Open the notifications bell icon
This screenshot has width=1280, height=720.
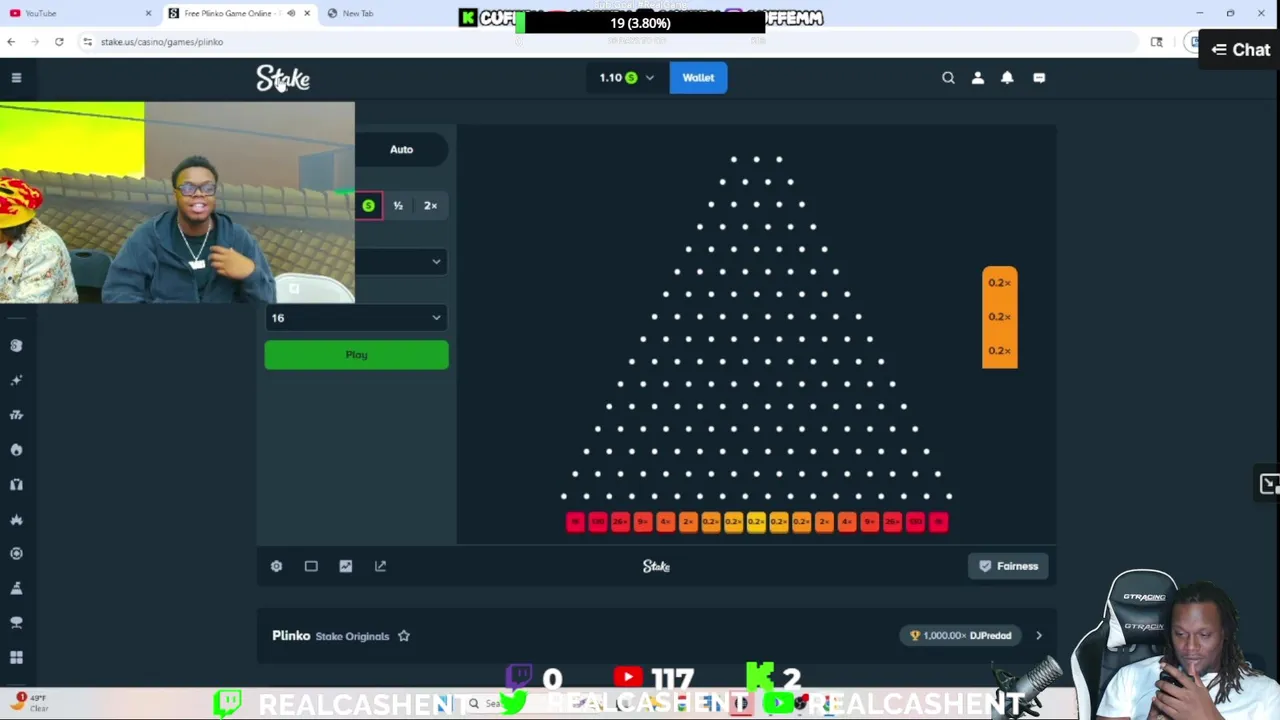pyautogui.click(x=1007, y=77)
